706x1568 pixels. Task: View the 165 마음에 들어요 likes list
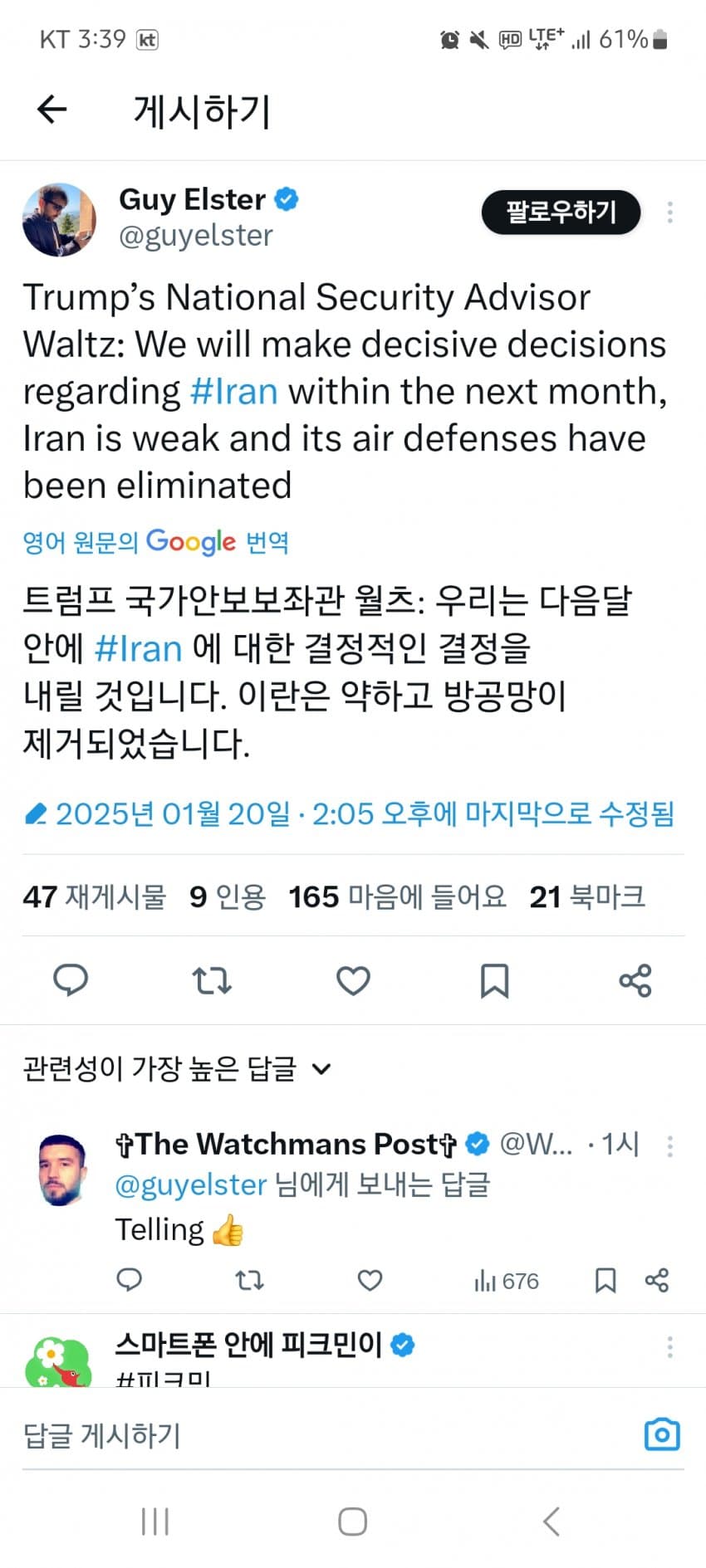coord(397,896)
